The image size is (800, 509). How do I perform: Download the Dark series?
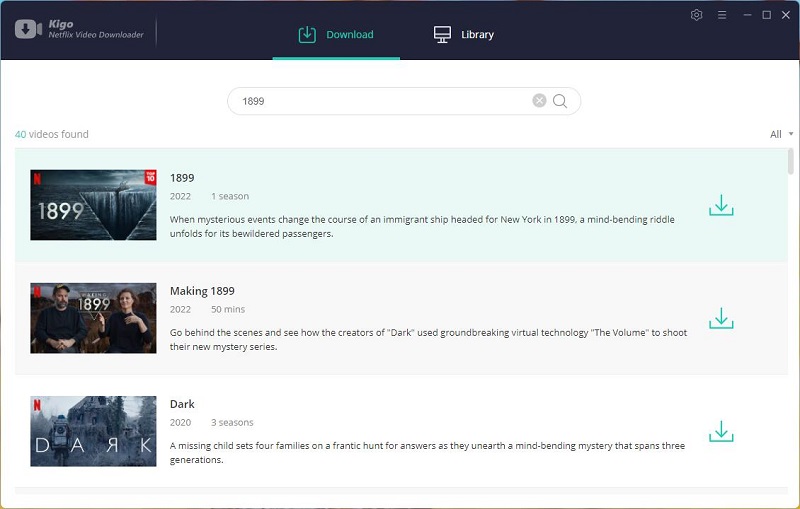(721, 431)
